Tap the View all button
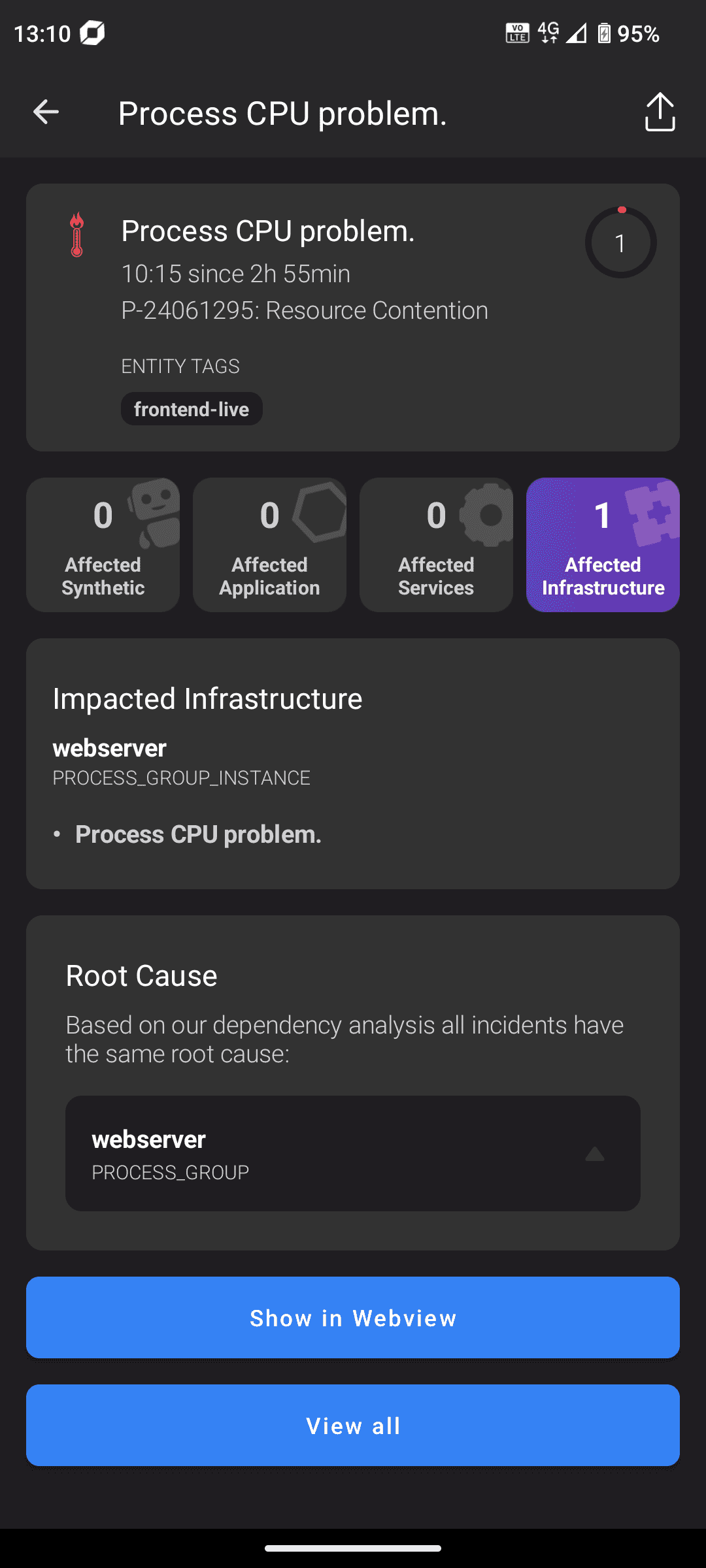 [353, 1426]
